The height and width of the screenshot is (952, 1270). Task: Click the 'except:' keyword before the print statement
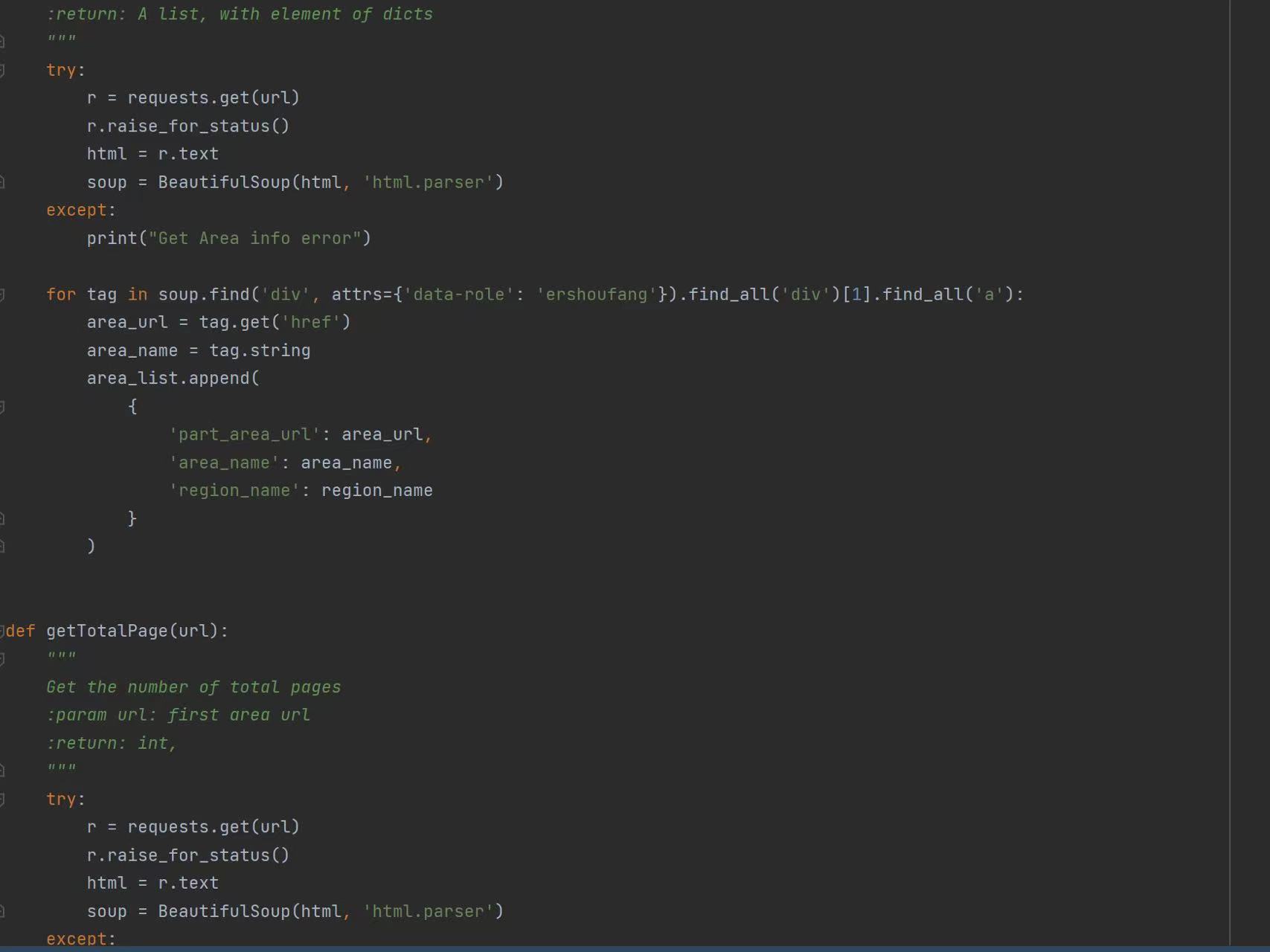point(80,210)
